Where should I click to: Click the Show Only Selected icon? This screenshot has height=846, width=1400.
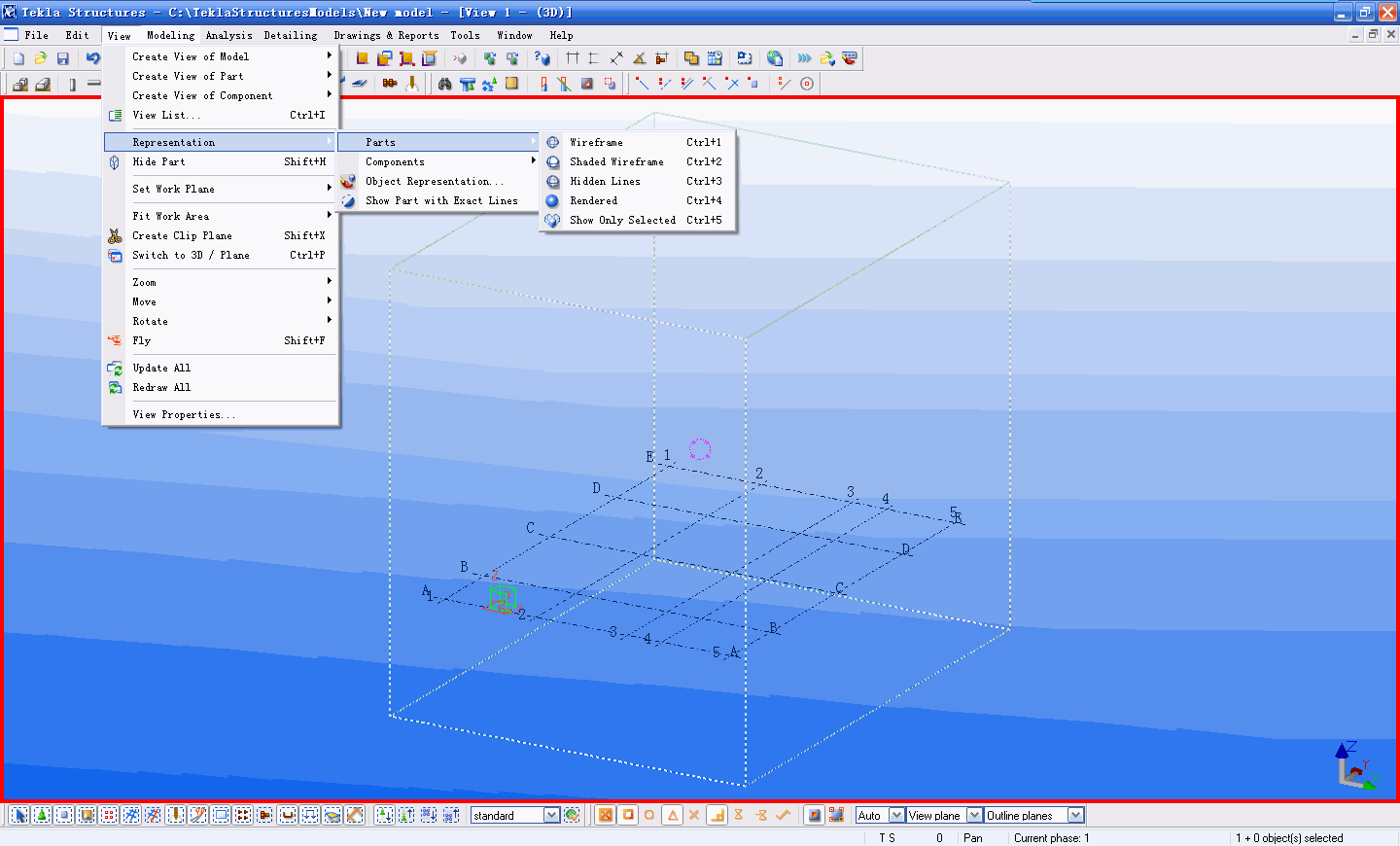[x=552, y=220]
